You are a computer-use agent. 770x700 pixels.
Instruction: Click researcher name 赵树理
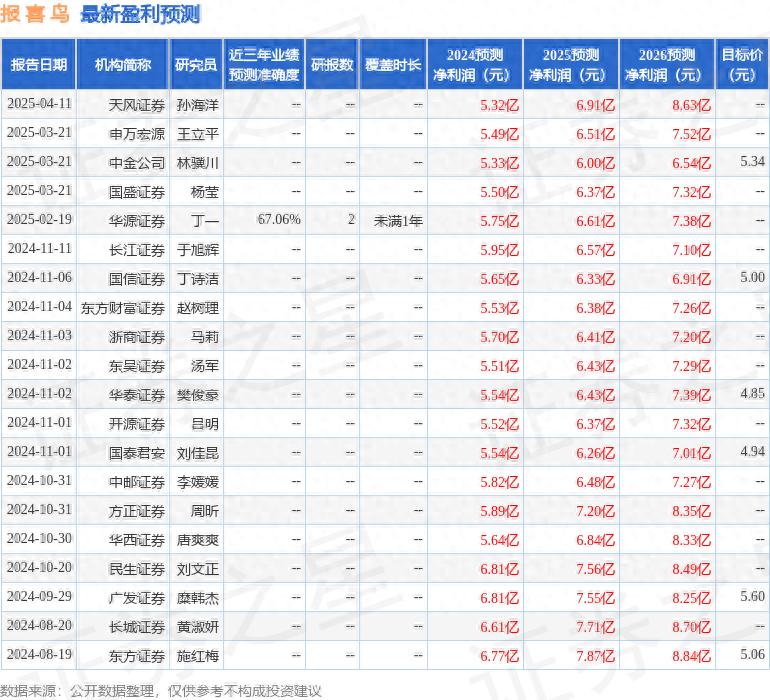tap(197, 308)
